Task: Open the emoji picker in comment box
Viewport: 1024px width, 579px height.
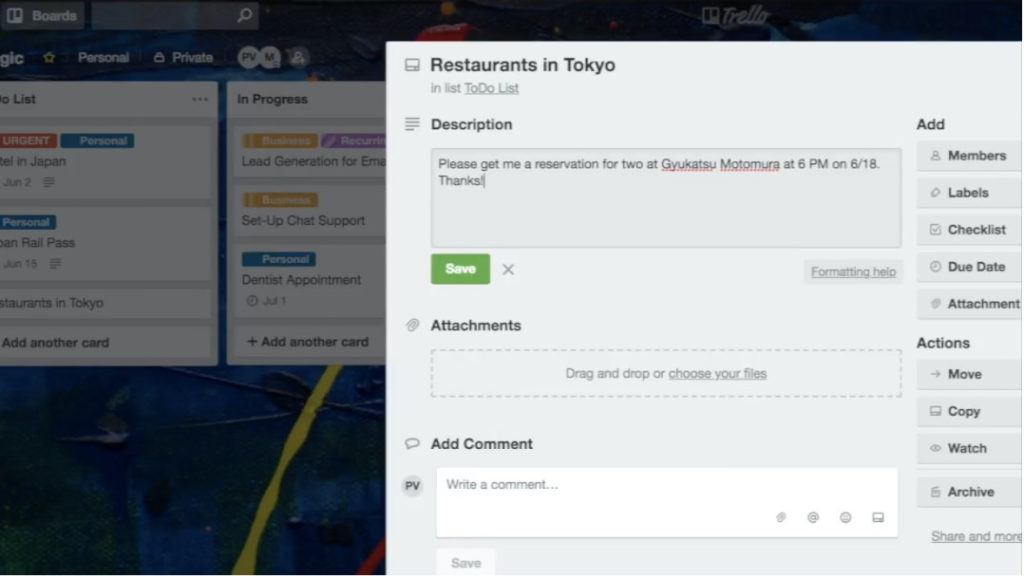Action: pos(846,517)
